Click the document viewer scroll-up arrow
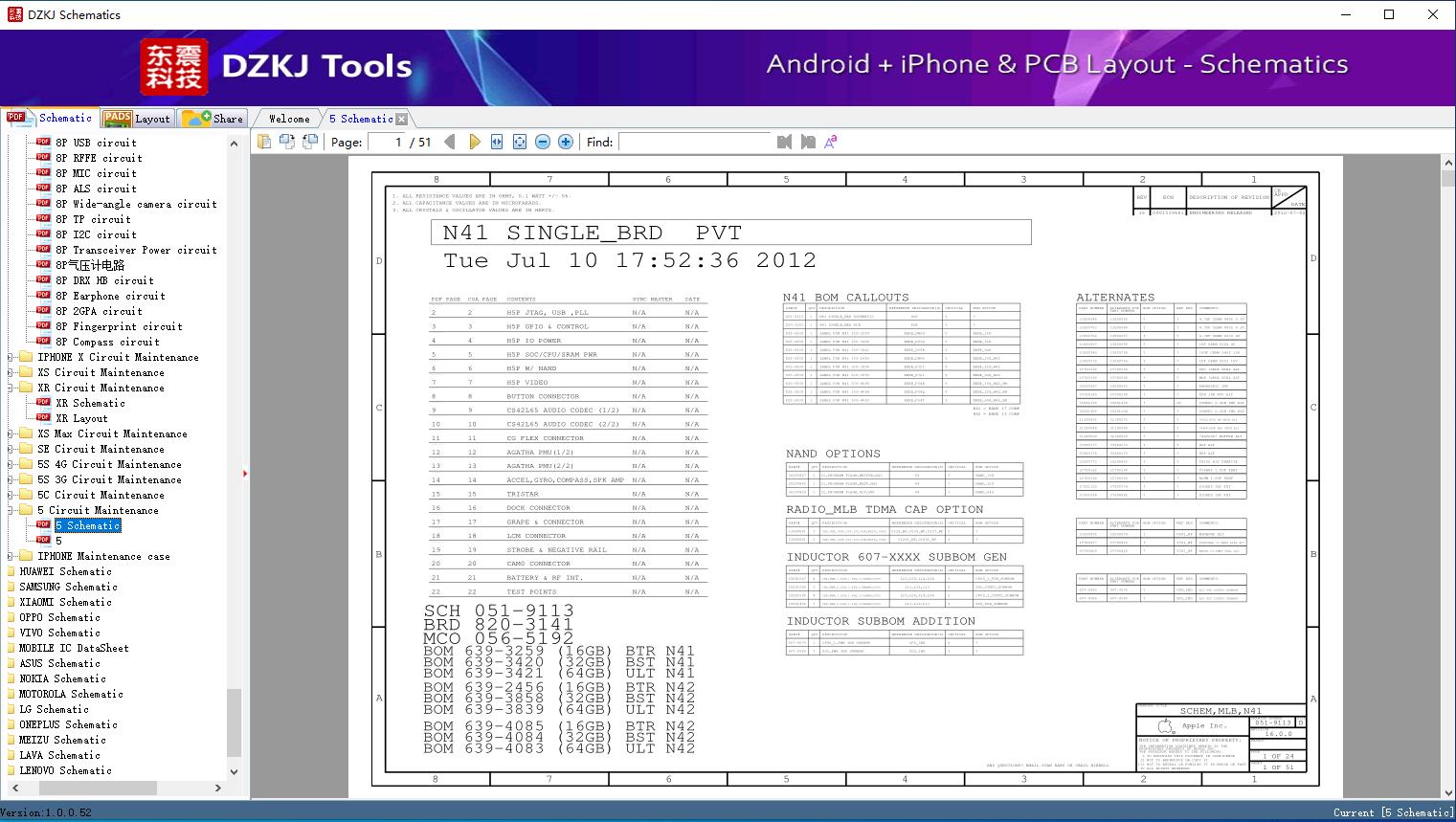1456x822 pixels. coord(1447,164)
